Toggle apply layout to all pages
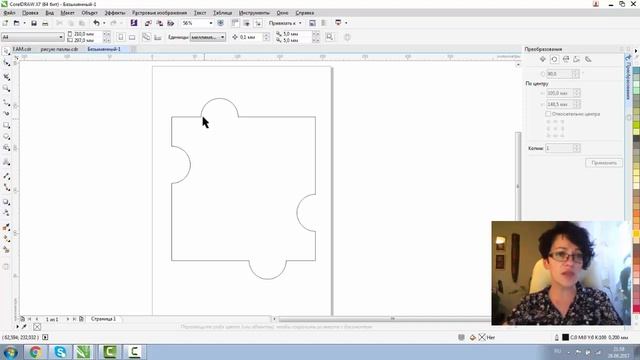 (146, 37)
